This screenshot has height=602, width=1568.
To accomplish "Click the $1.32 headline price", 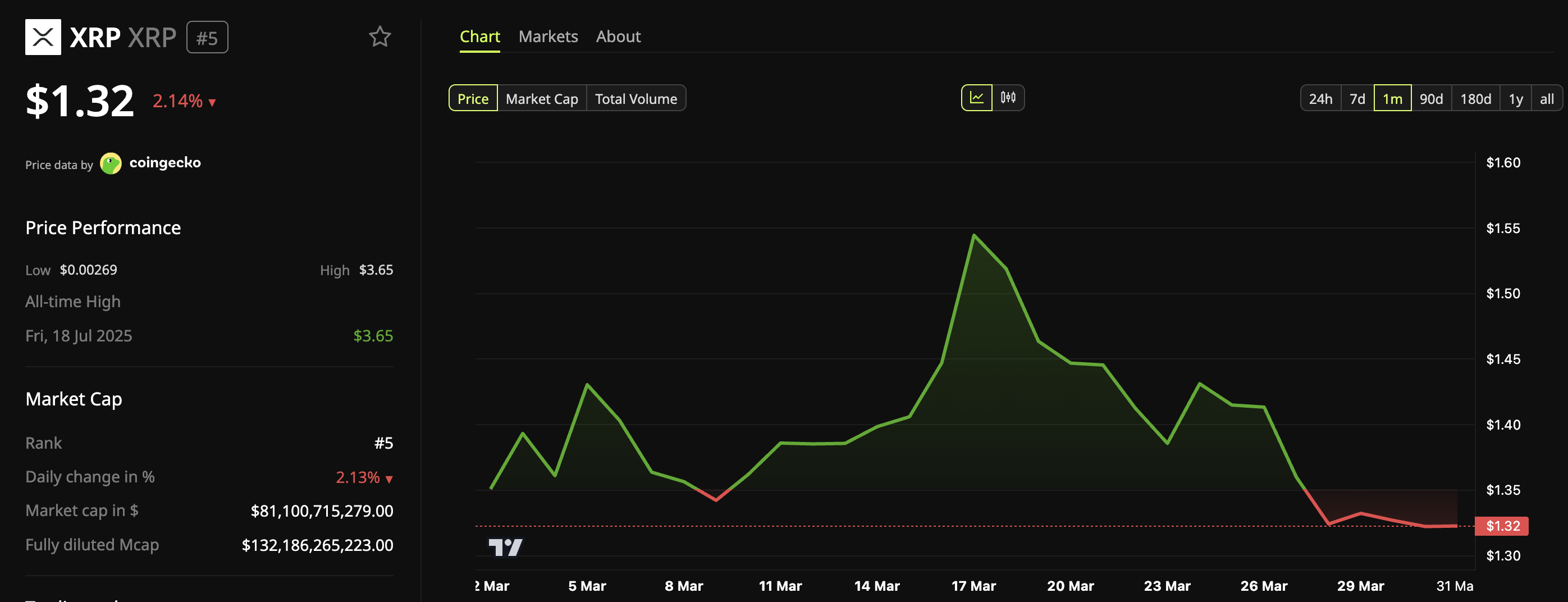I will [80, 101].
